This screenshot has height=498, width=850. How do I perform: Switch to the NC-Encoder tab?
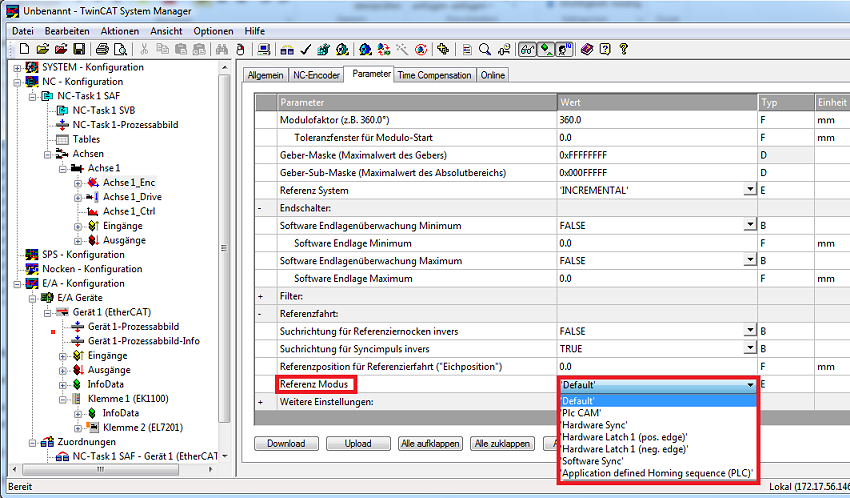pos(317,75)
